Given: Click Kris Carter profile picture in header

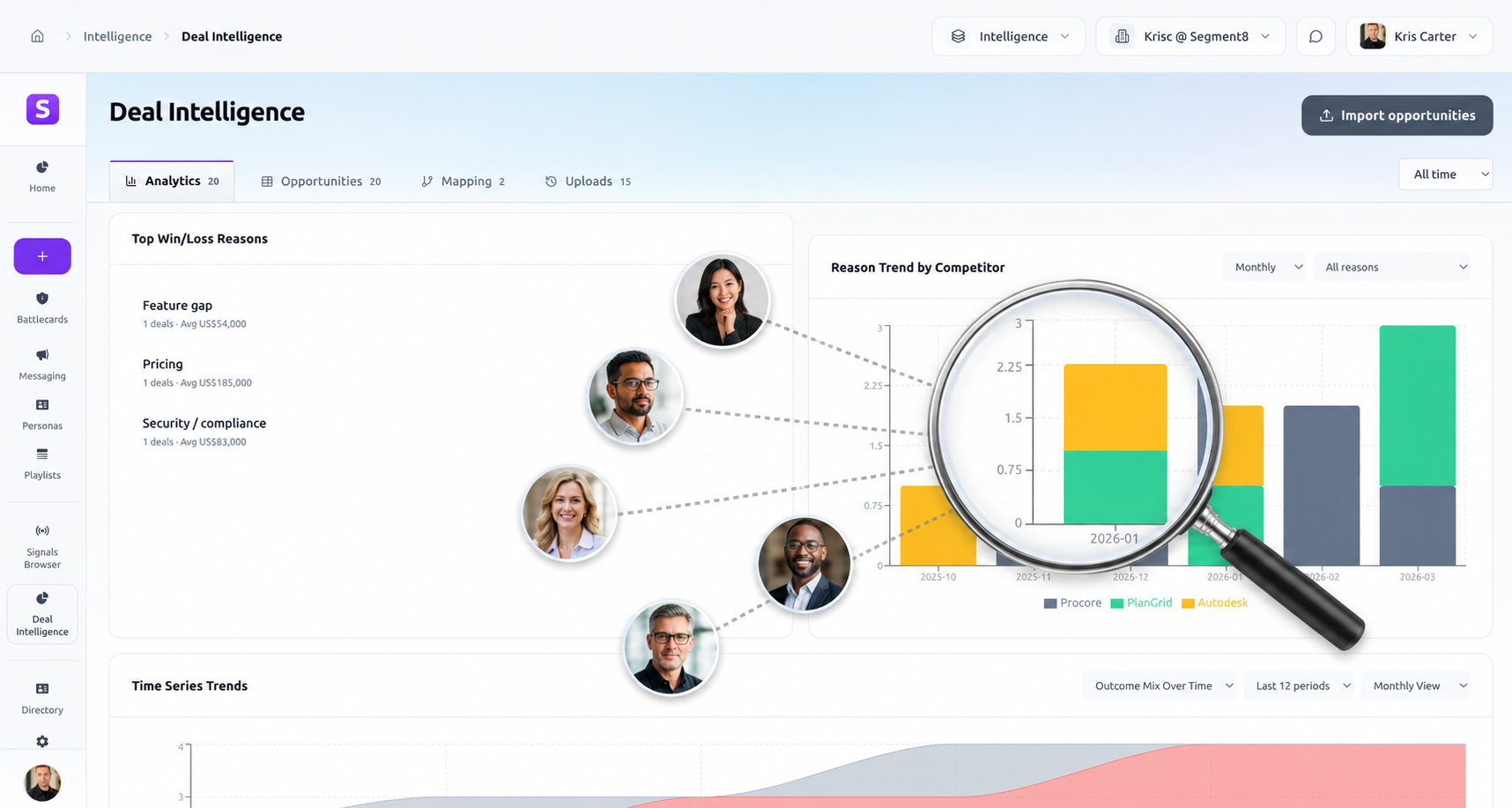Looking at the screenshot, I should tap(1372, 36).
